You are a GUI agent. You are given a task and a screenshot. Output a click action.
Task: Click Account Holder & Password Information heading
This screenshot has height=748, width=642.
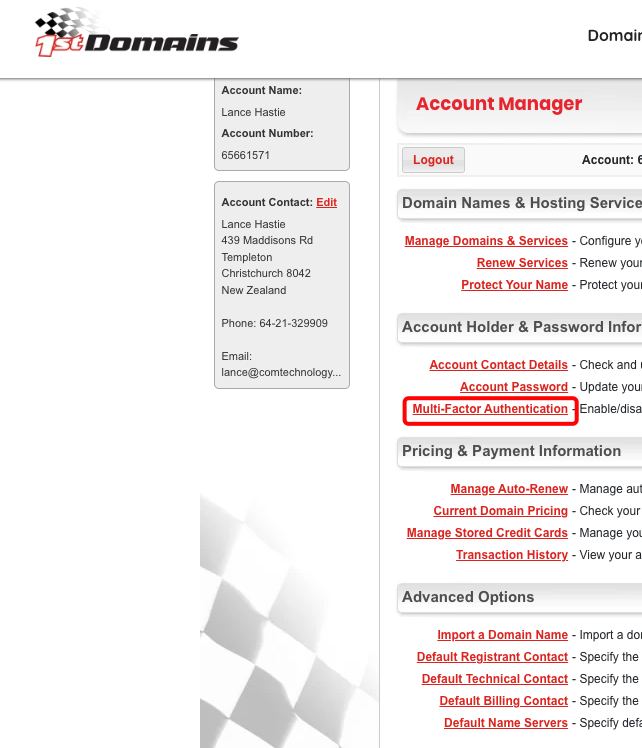522,327
